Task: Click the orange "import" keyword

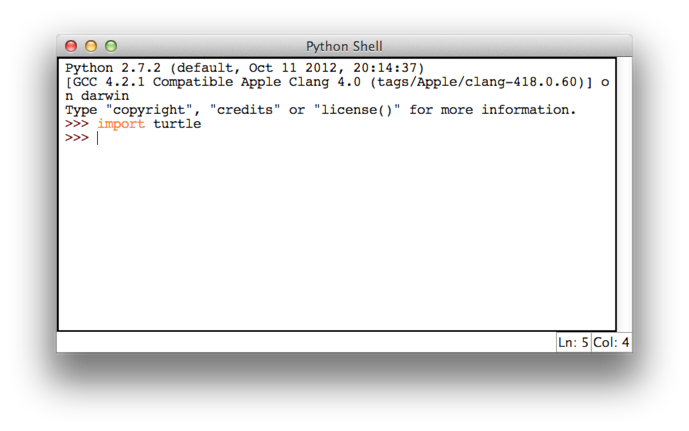Action: [121, 124]
